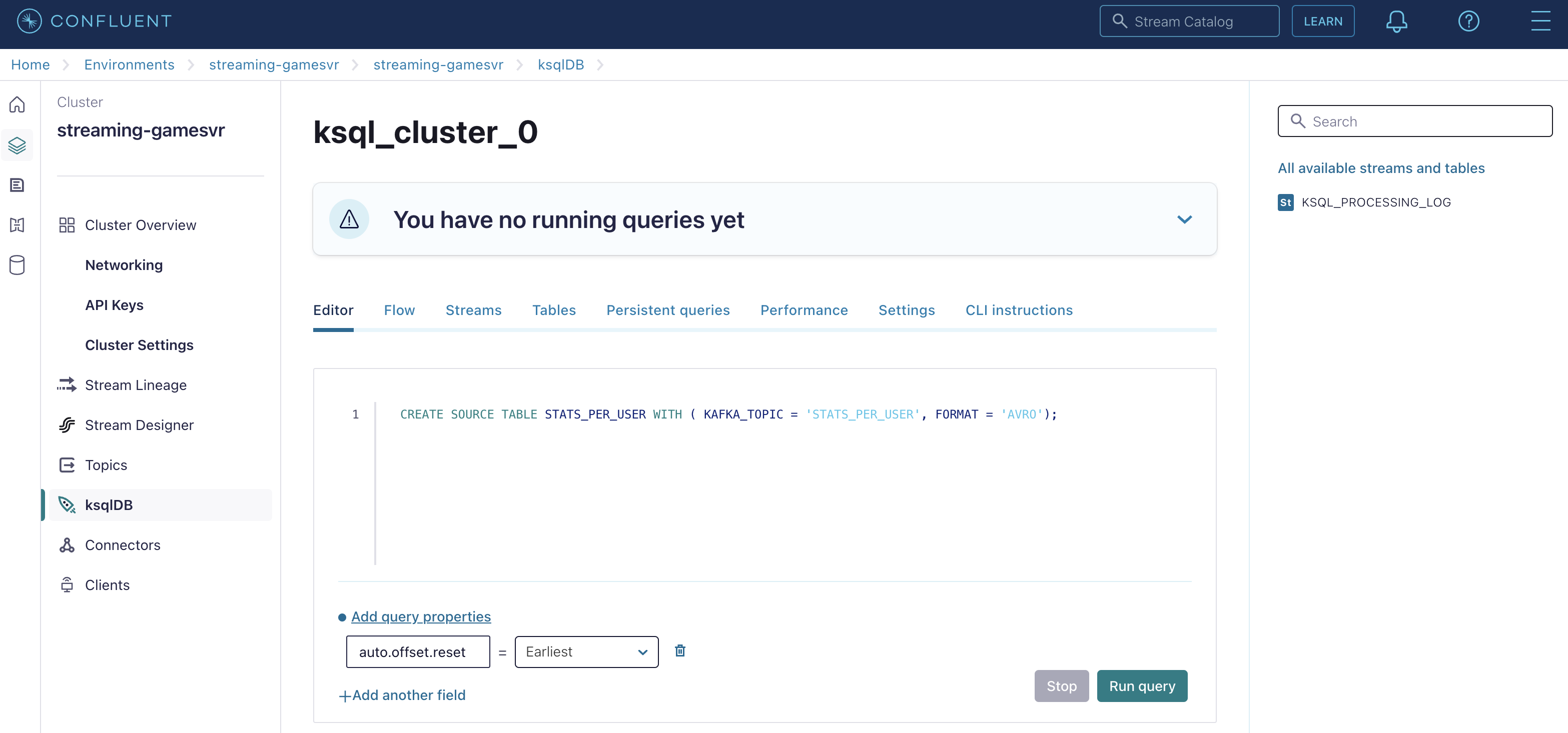Click the document icon in left rail

(x=17, y=185)
